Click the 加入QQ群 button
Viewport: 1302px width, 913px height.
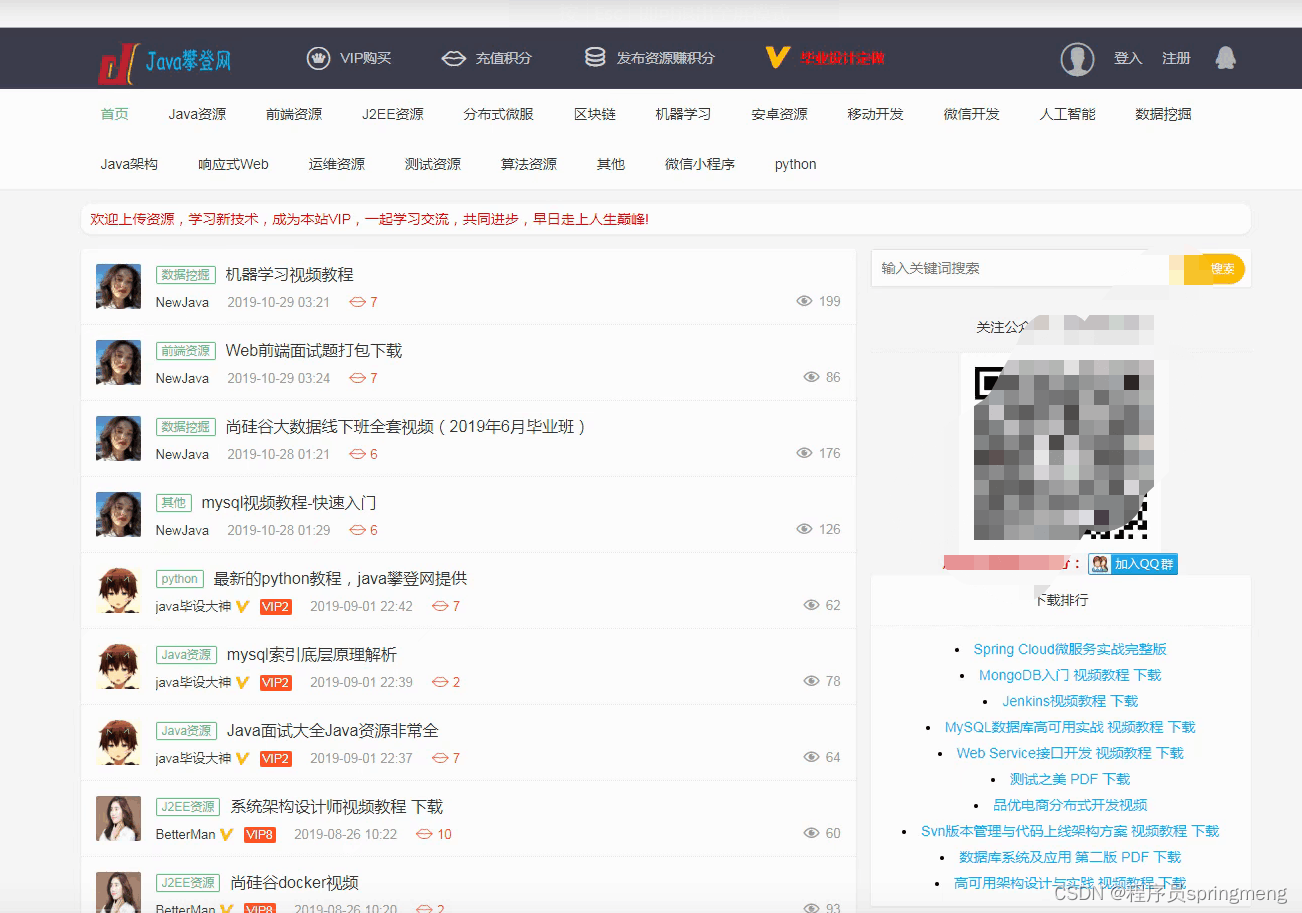[x=1133, y=564]
